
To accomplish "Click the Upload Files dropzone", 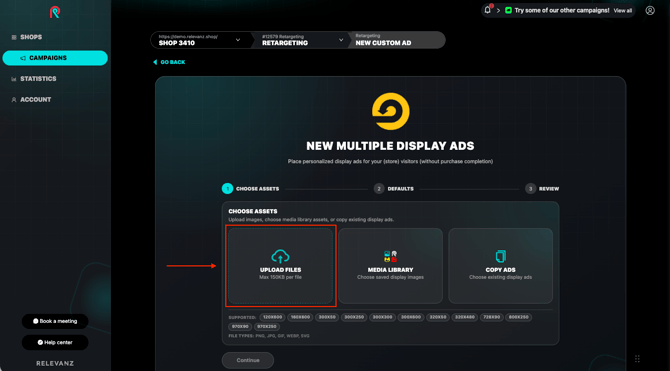I will click(x=280, y=265).
